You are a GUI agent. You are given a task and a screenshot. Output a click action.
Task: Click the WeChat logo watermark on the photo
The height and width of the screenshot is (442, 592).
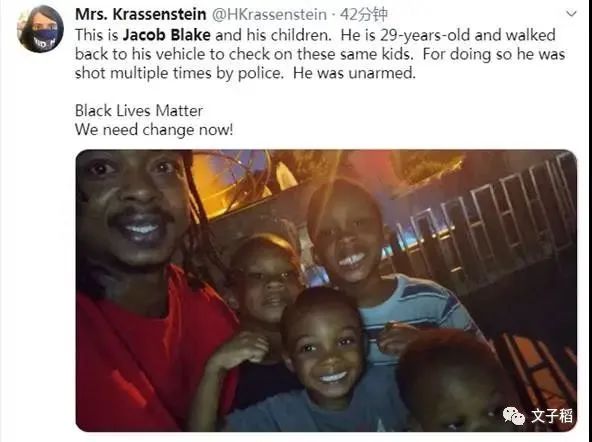pyautogui.click(x=513, y=416)
